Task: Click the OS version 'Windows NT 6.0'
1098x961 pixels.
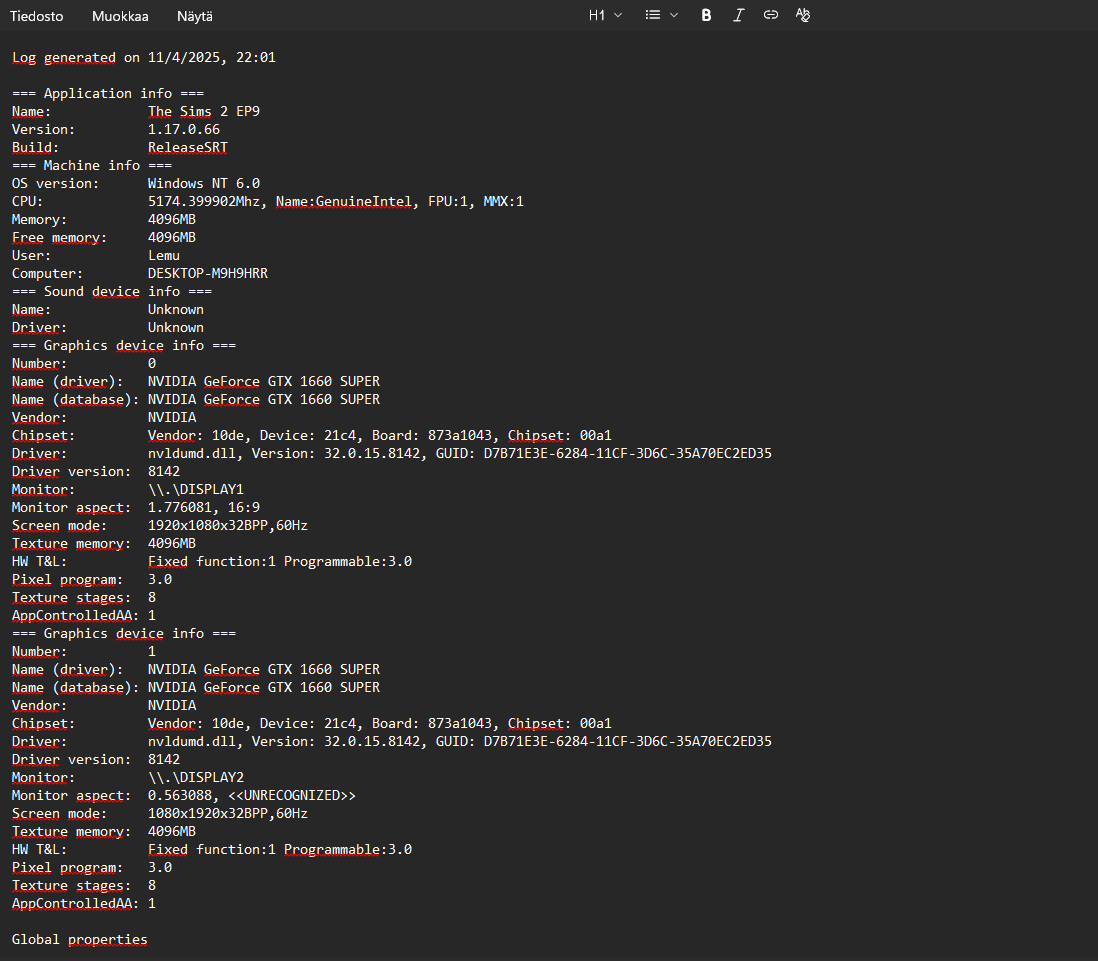Action: (x=204, y=184)
